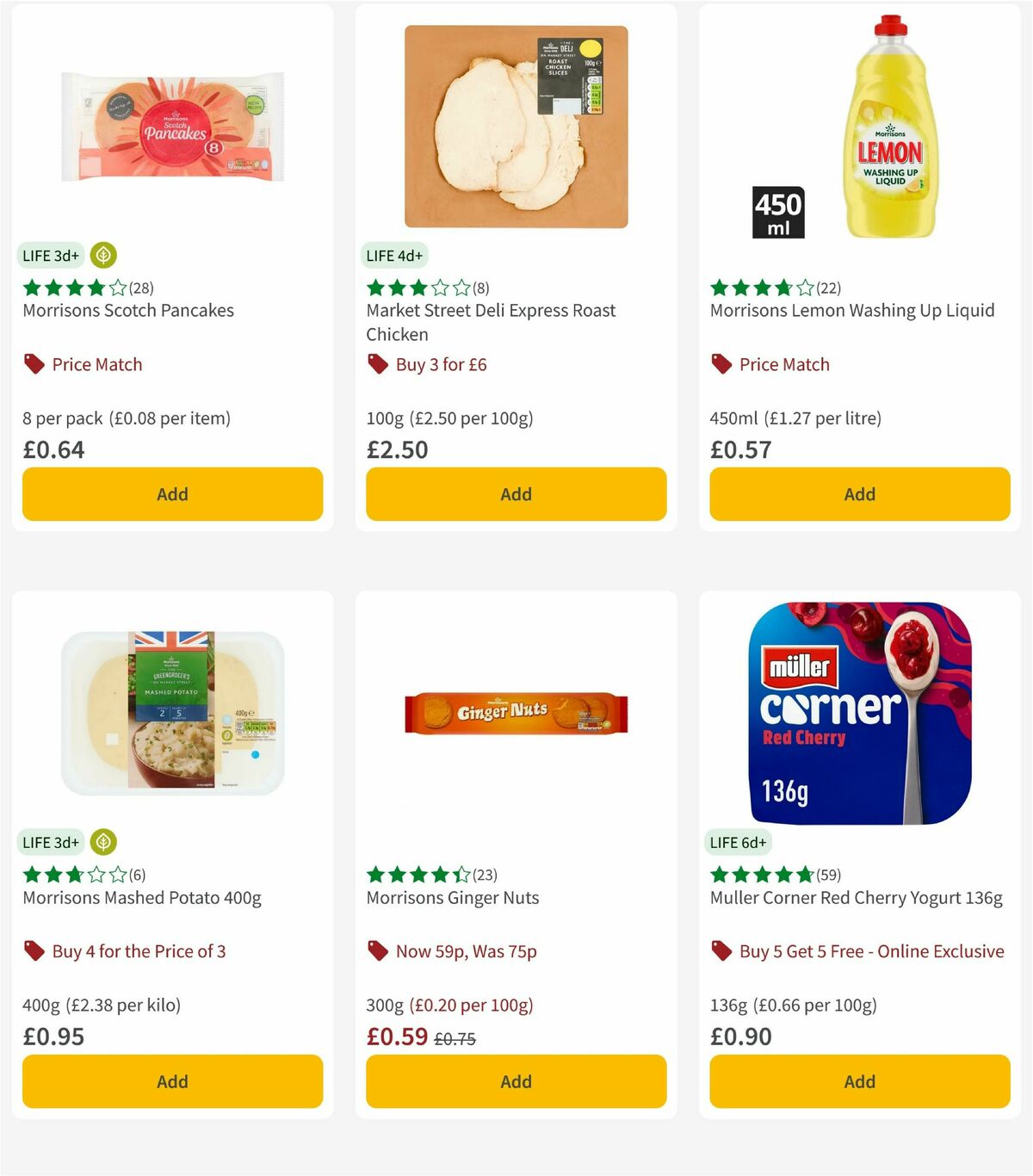Click the LIFE 4d+ badge on Roast Chicken
This screenshot has width=1033, height=1176.
click(x=393, y=256)
